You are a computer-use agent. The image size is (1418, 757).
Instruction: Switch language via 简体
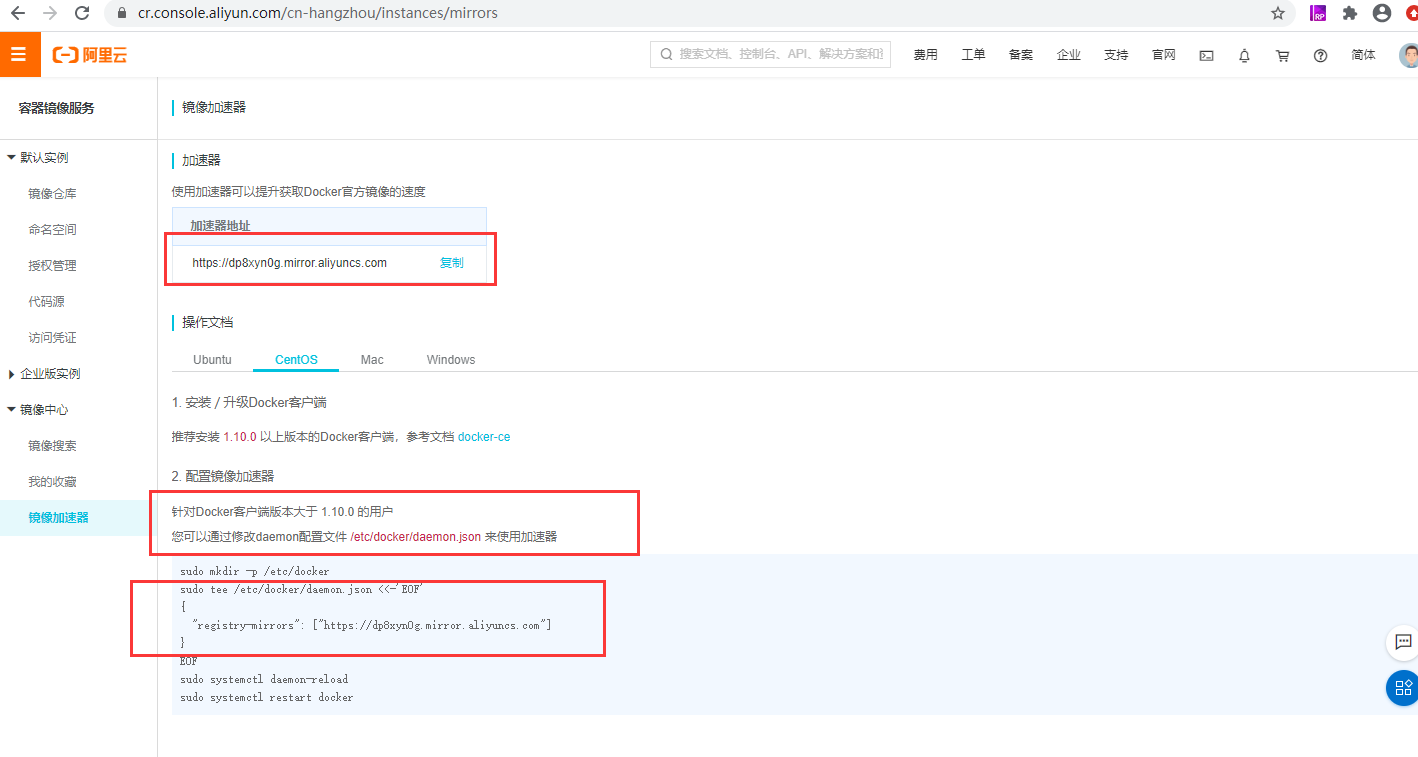(1364, 55)
